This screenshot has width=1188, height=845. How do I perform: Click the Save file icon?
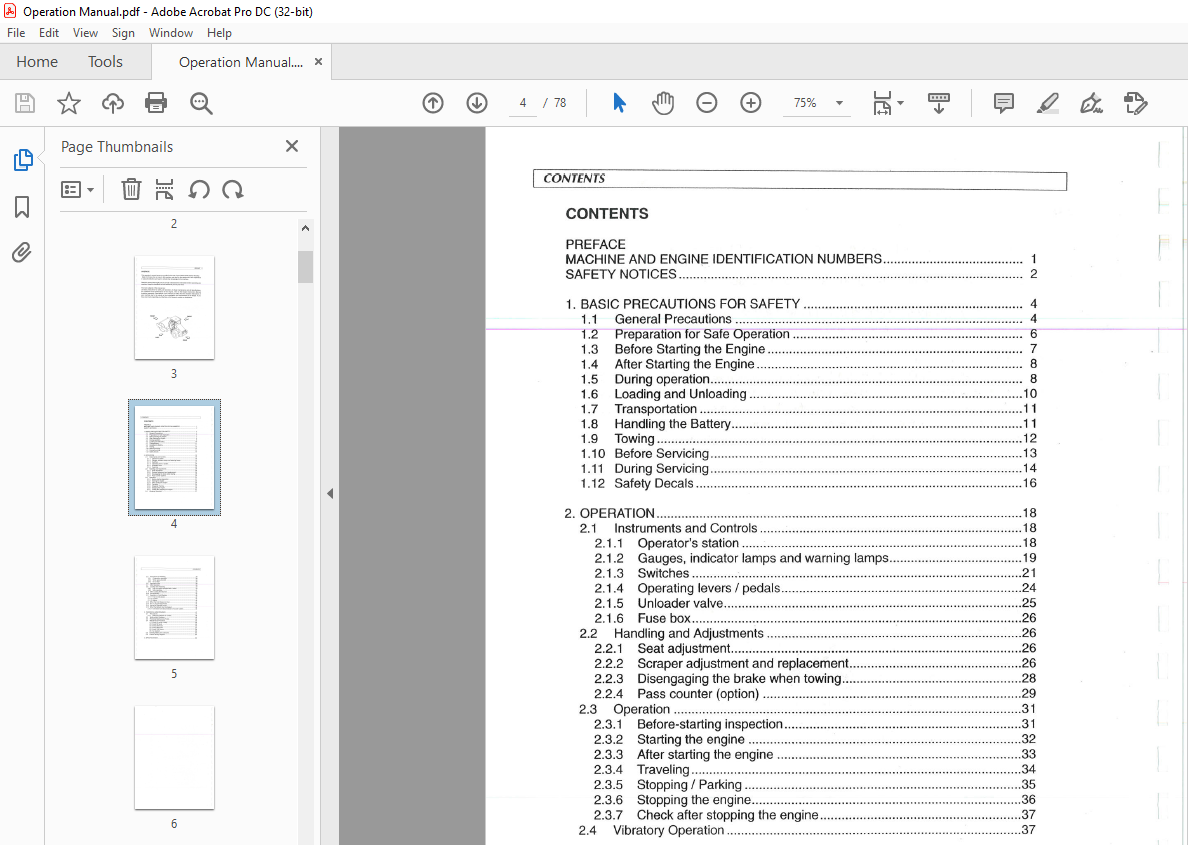pyautogui.click(x=25, y=103)
